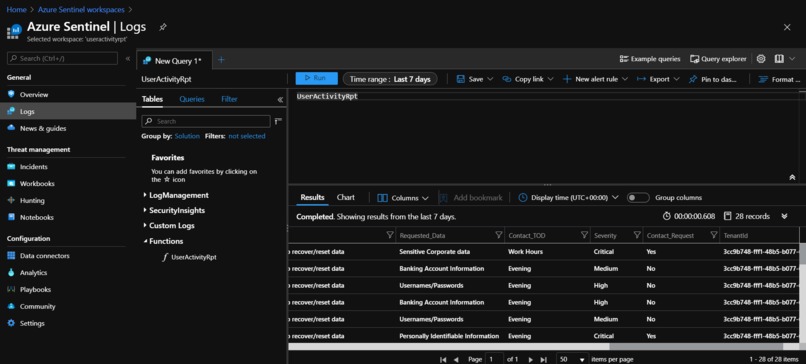Open Analytics under Configuration
Screen dimensions: 806x364
tap(33, 272)
